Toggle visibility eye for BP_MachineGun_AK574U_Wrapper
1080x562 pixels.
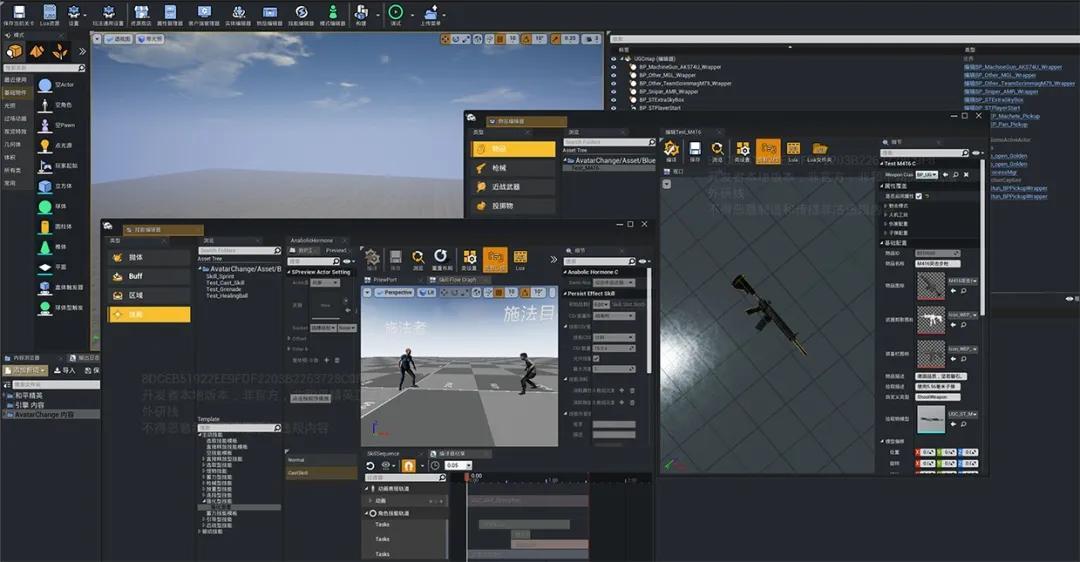pos(614,67)
